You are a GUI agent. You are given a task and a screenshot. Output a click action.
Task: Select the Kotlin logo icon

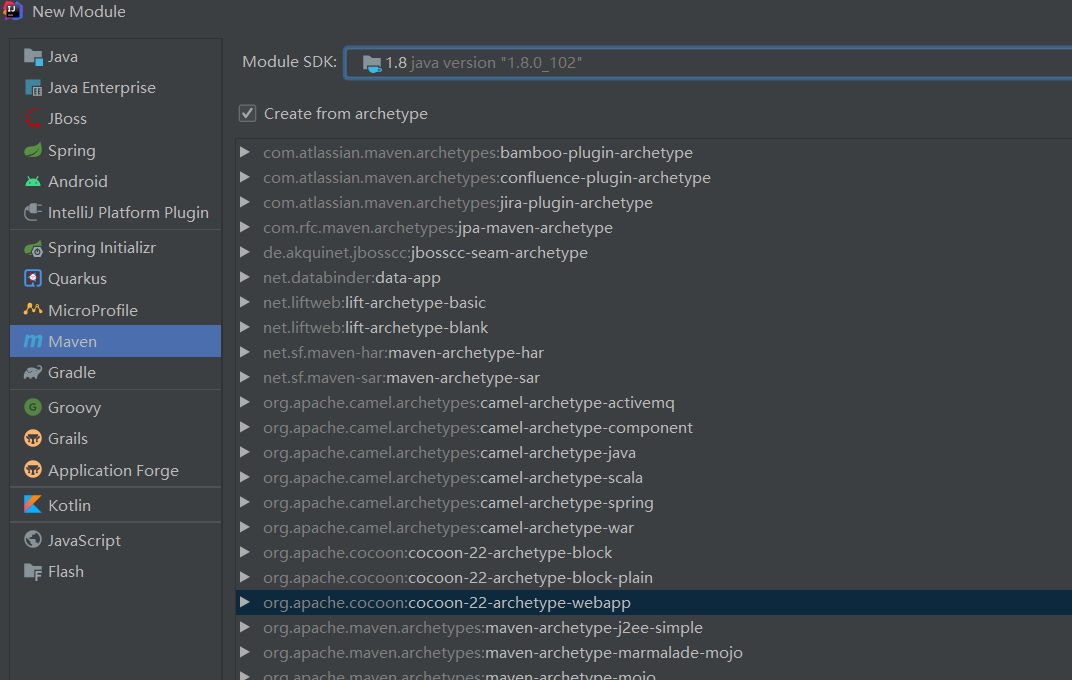point(33,505)
